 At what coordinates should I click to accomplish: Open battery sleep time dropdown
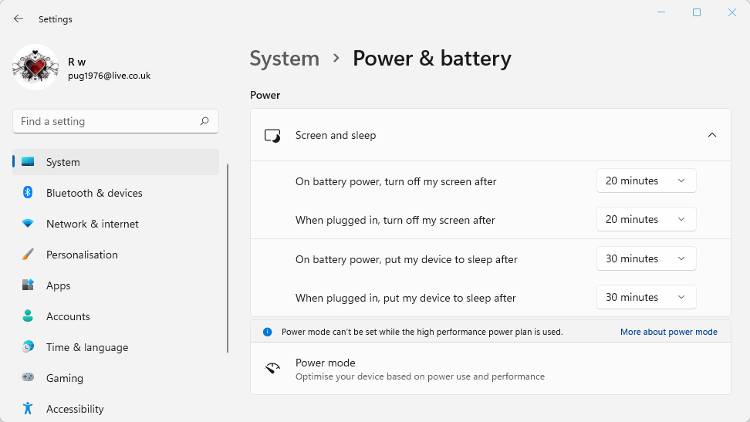646,259
